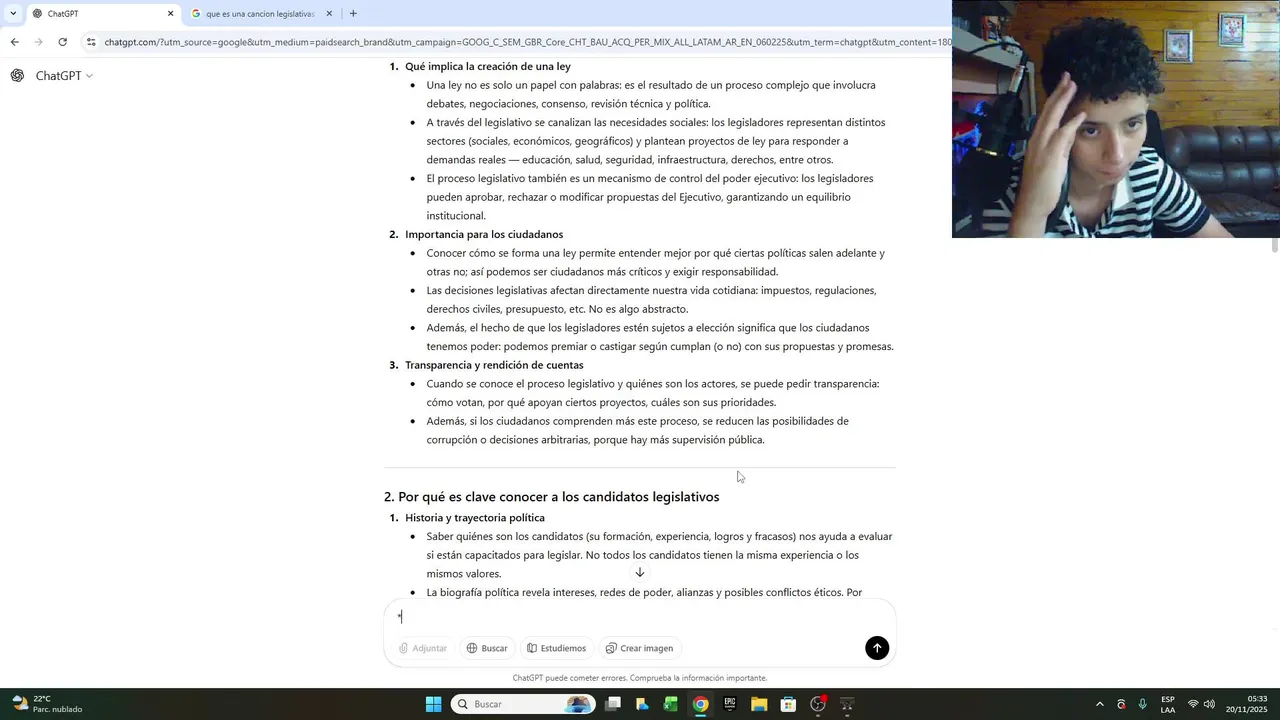
Task: Open the Windows Start menu
Action: [x=433, y=704]
